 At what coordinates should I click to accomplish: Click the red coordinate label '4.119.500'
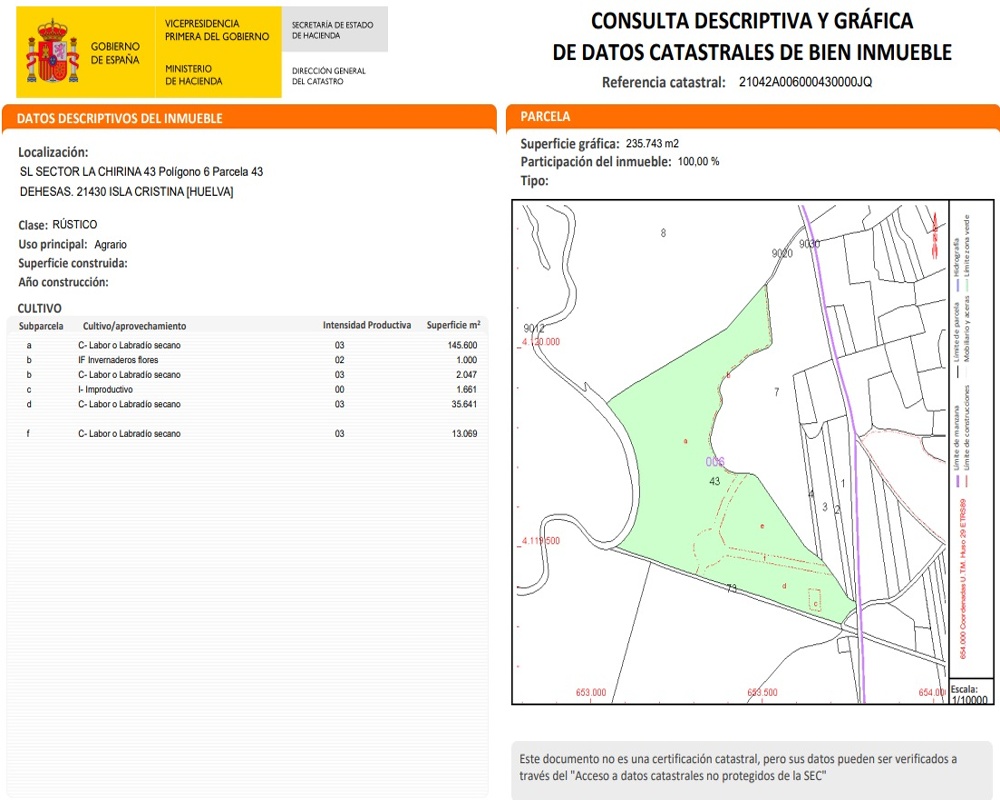[541, 540]
